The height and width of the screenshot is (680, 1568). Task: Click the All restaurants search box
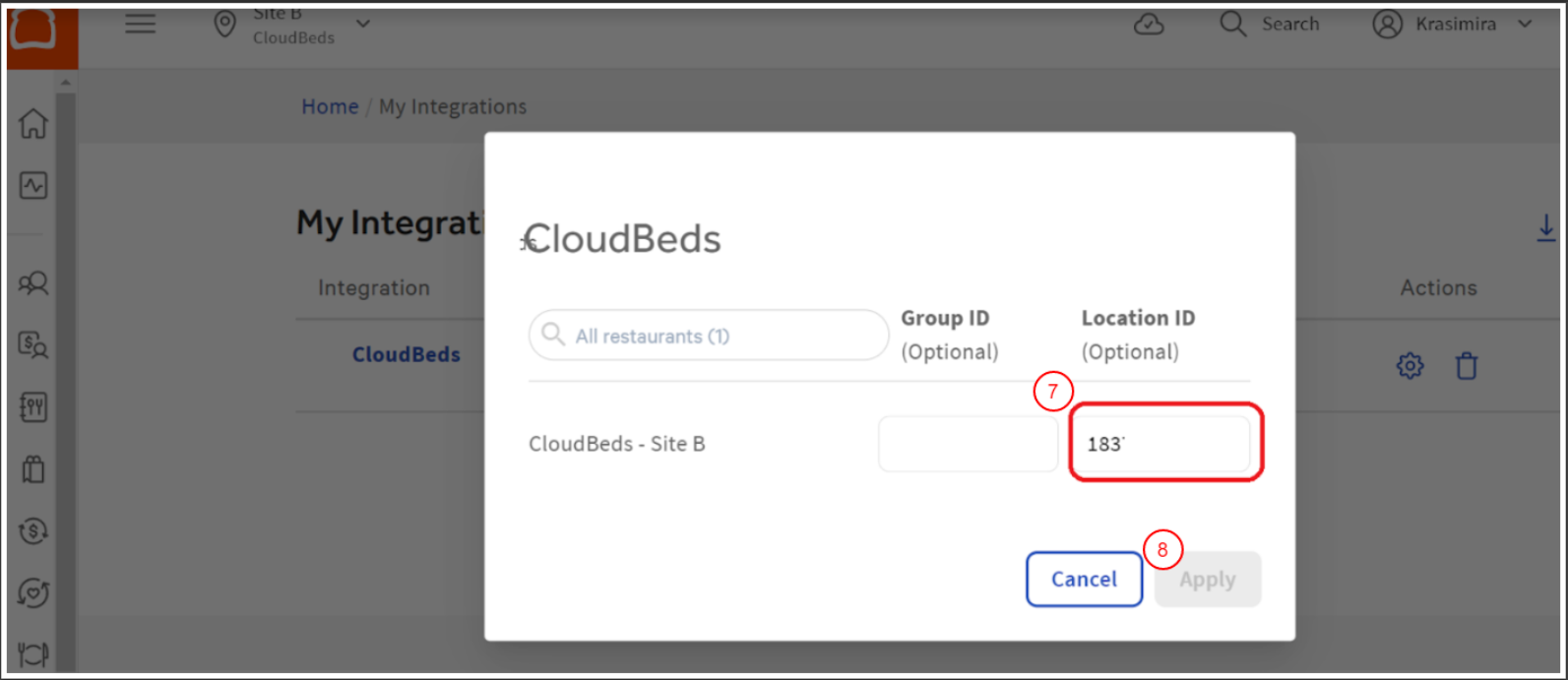click(x=709, y=337)
